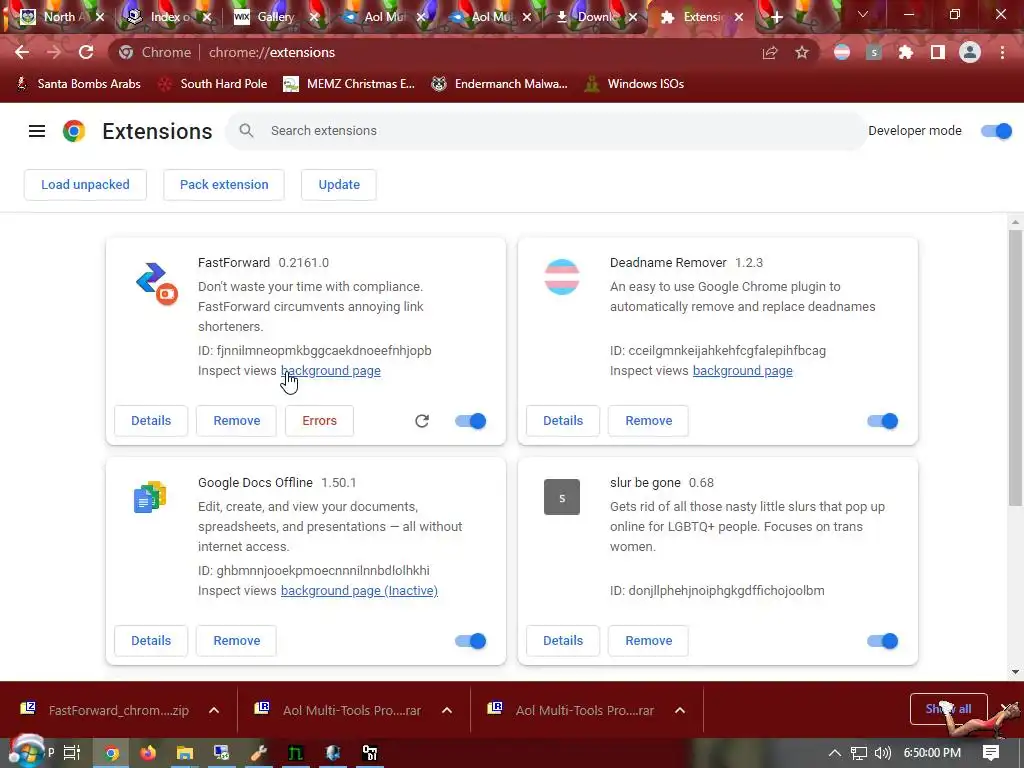This screenshot has height=768, width=1024.
Task: Open FastForward Errors
Action: point(319,421)
